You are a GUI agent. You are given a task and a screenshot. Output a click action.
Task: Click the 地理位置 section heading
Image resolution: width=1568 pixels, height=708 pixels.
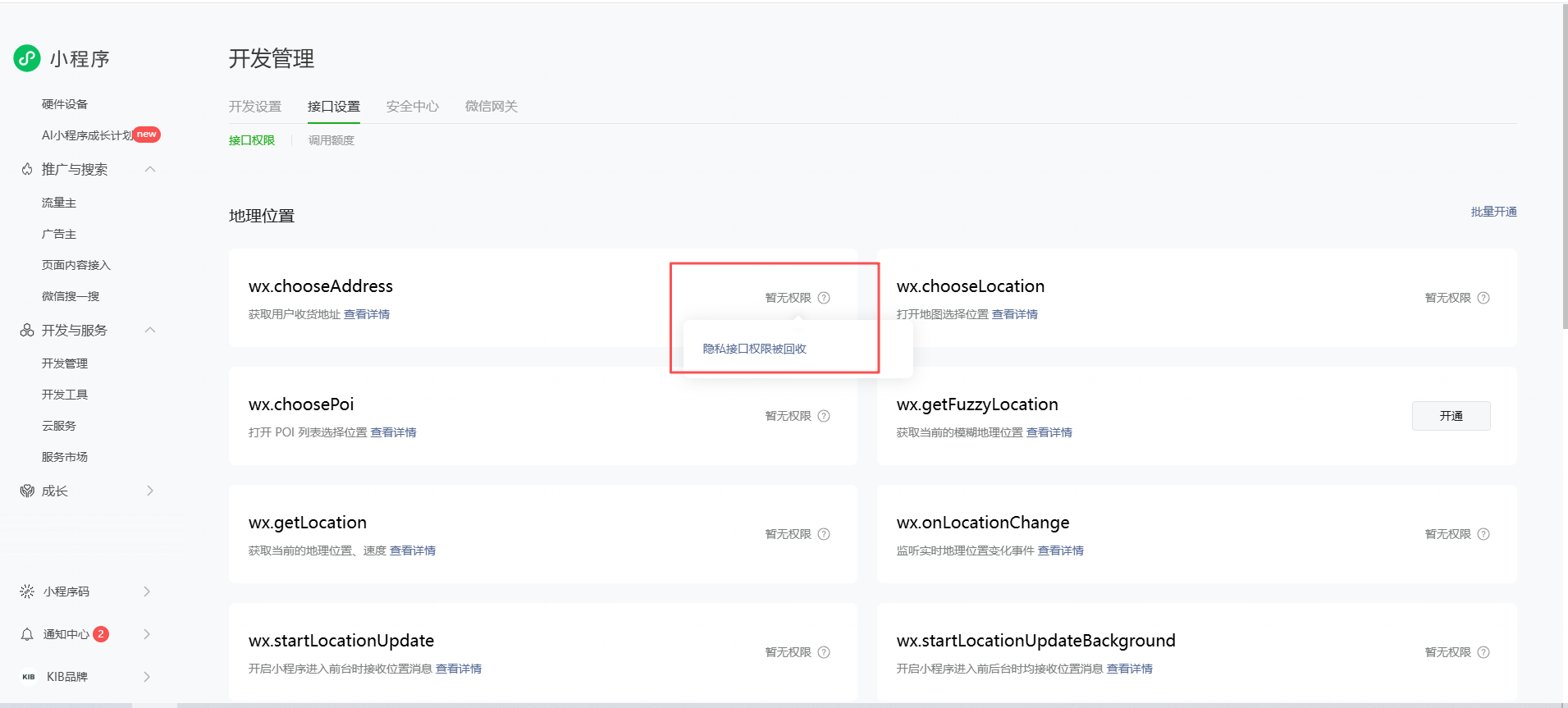pyautogui.click(x=262, y=216)
